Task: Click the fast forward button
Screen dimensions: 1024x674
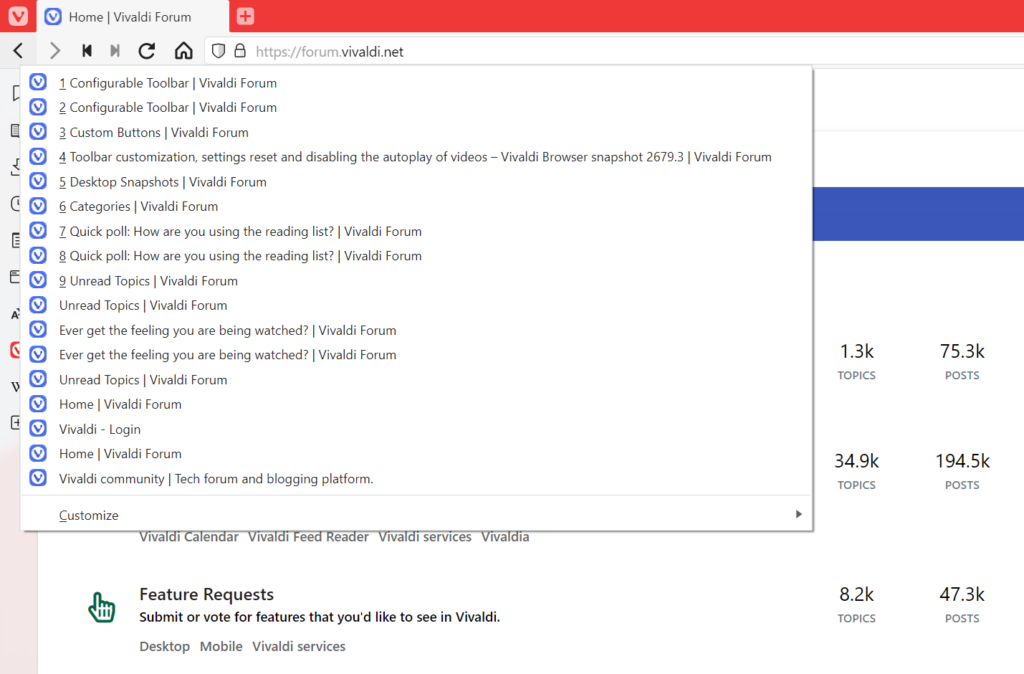Action: [x=115, y=51]
